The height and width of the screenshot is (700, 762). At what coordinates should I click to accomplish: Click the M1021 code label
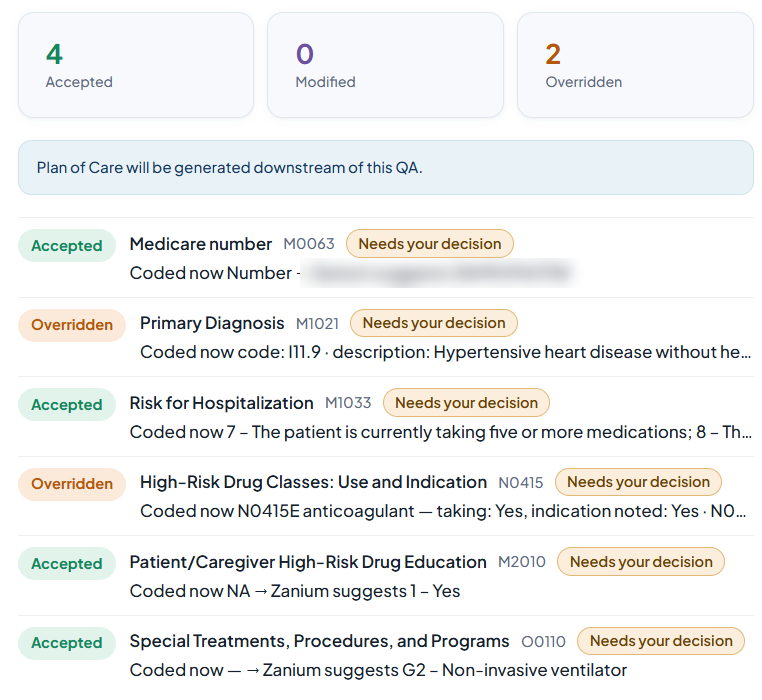317,323
